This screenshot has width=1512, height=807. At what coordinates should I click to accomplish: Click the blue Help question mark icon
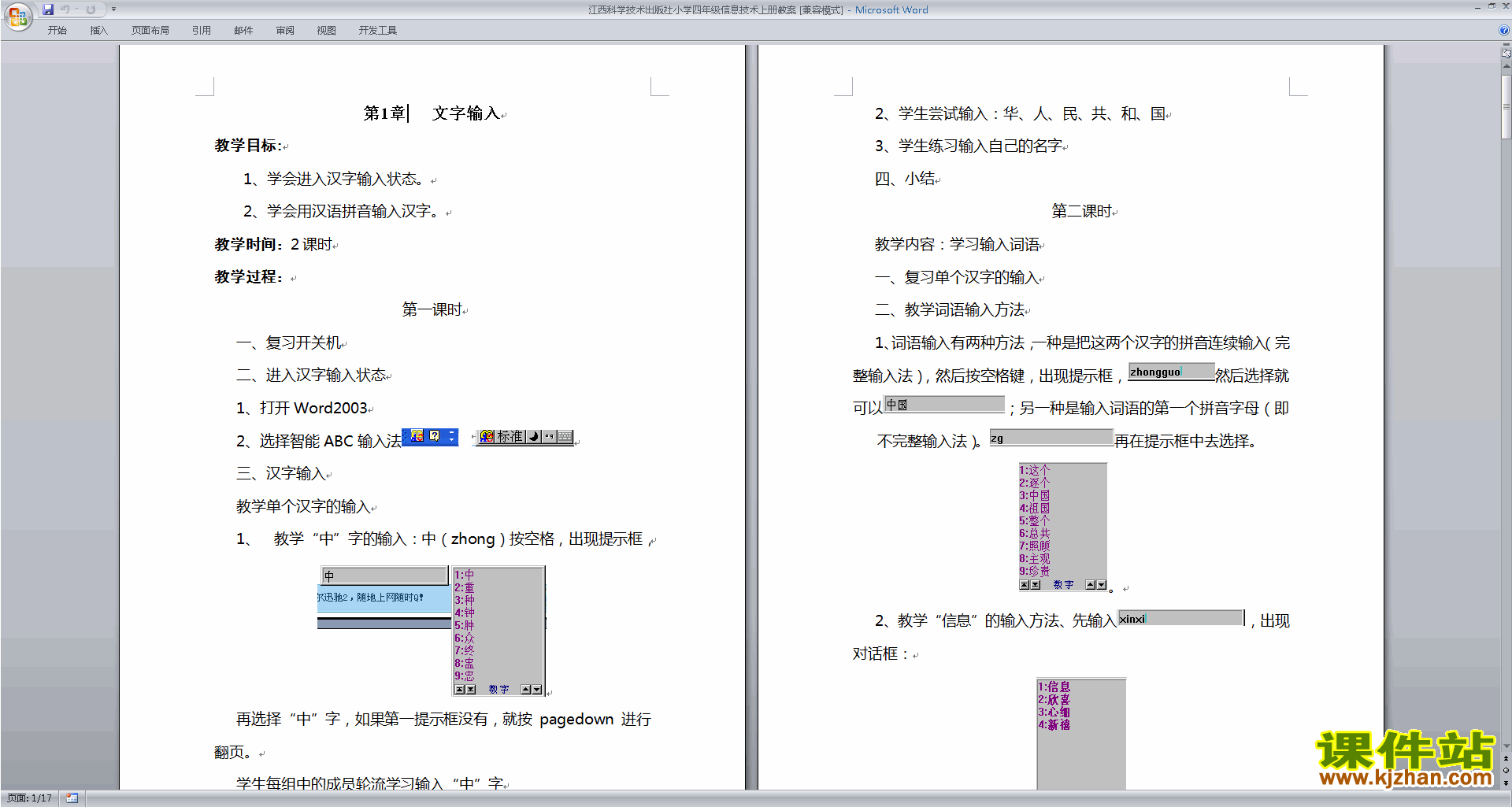pos(1504,30)
